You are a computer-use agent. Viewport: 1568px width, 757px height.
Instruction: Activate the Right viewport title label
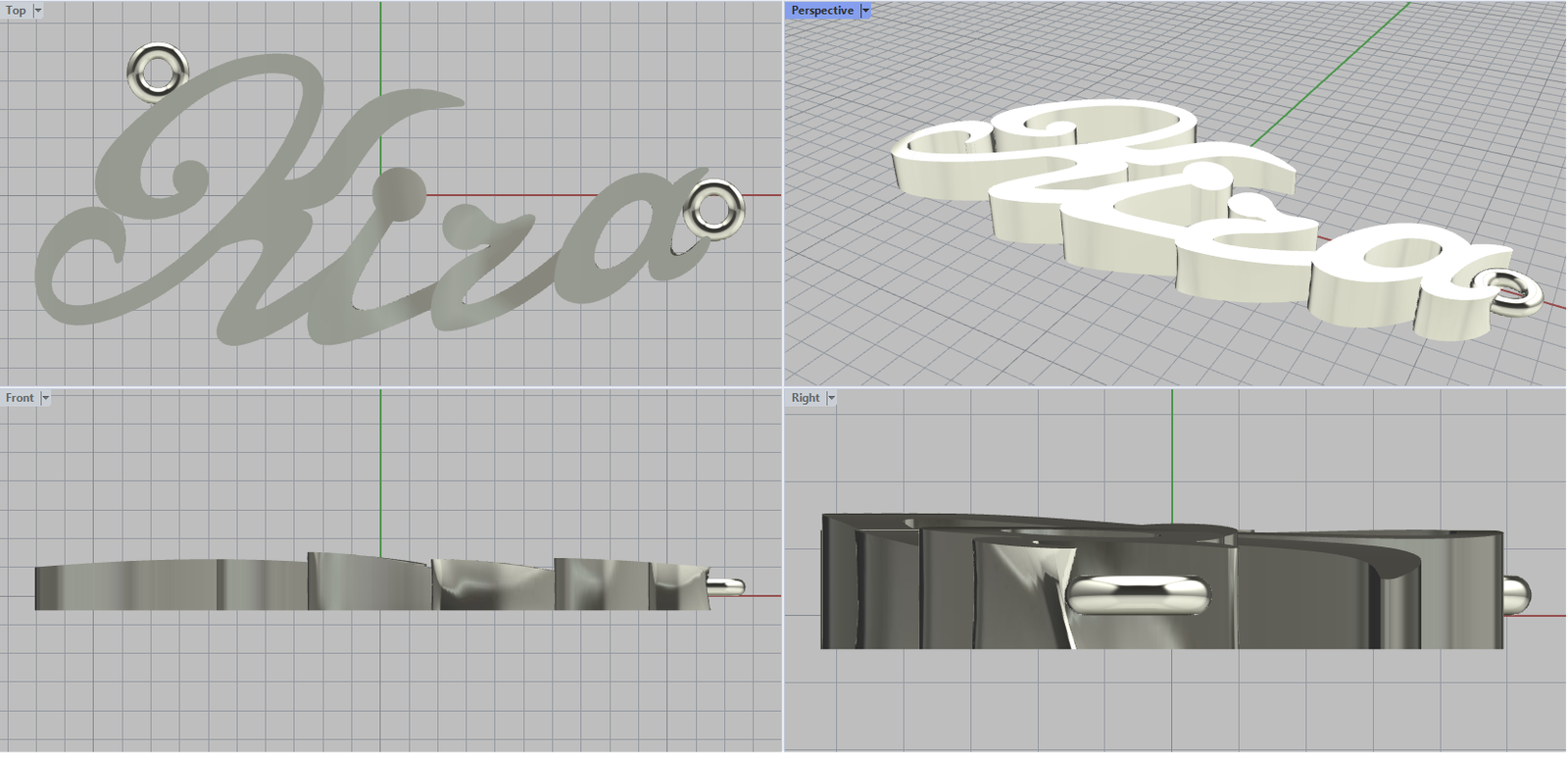pos(805,398)
